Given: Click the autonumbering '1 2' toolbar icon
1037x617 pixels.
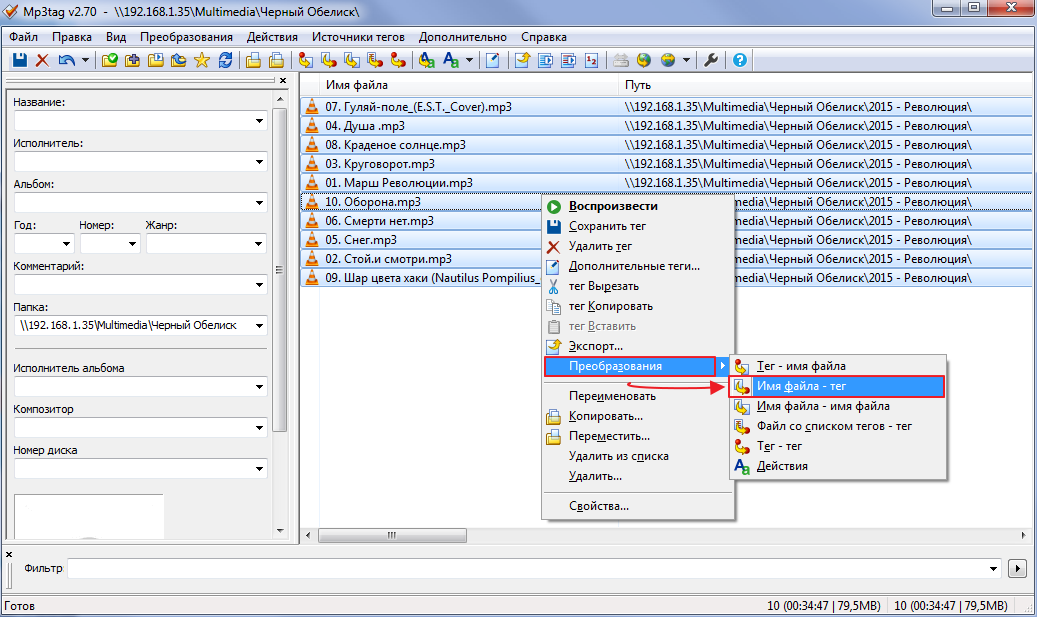Looking at the screenshot, I should pos(592,60).
